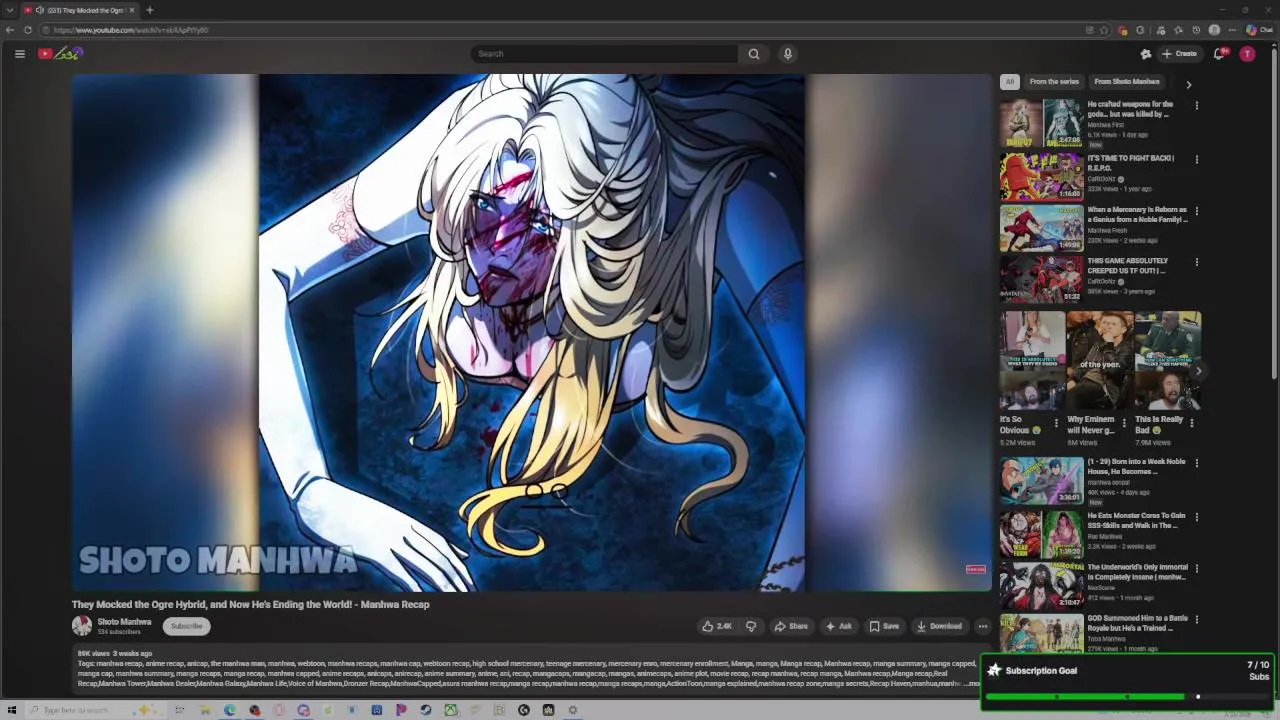Open options for 'Why Eminem will Never' short

1123,423
